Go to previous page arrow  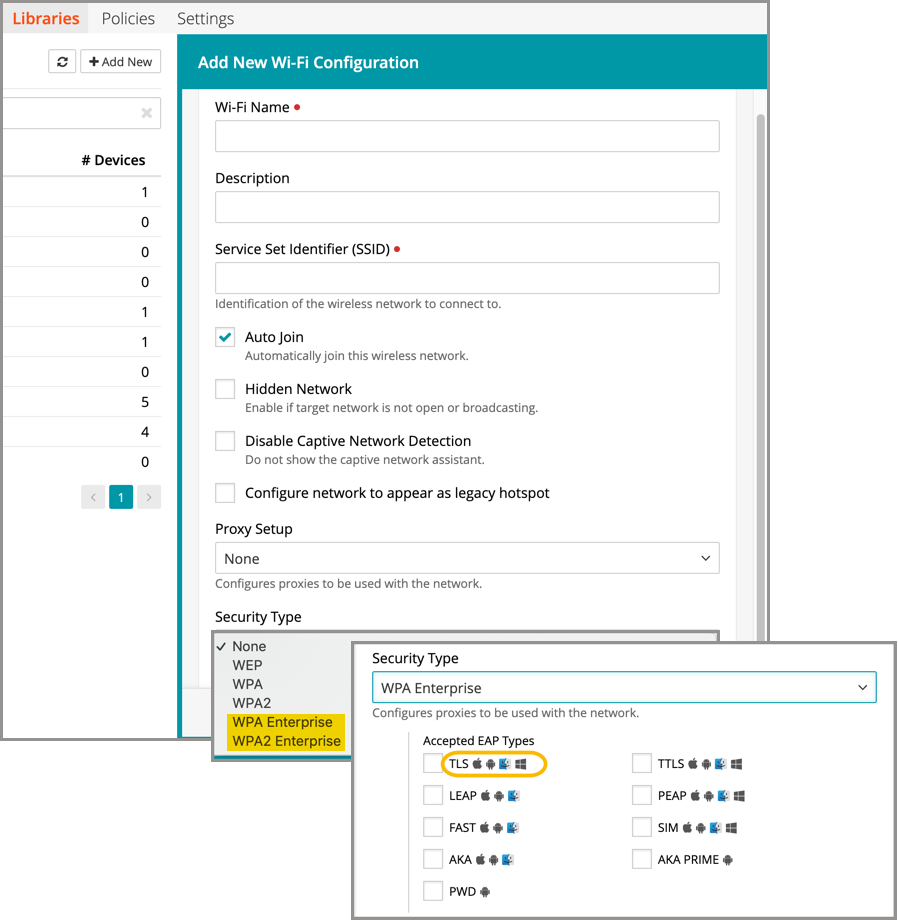point(93,497)
